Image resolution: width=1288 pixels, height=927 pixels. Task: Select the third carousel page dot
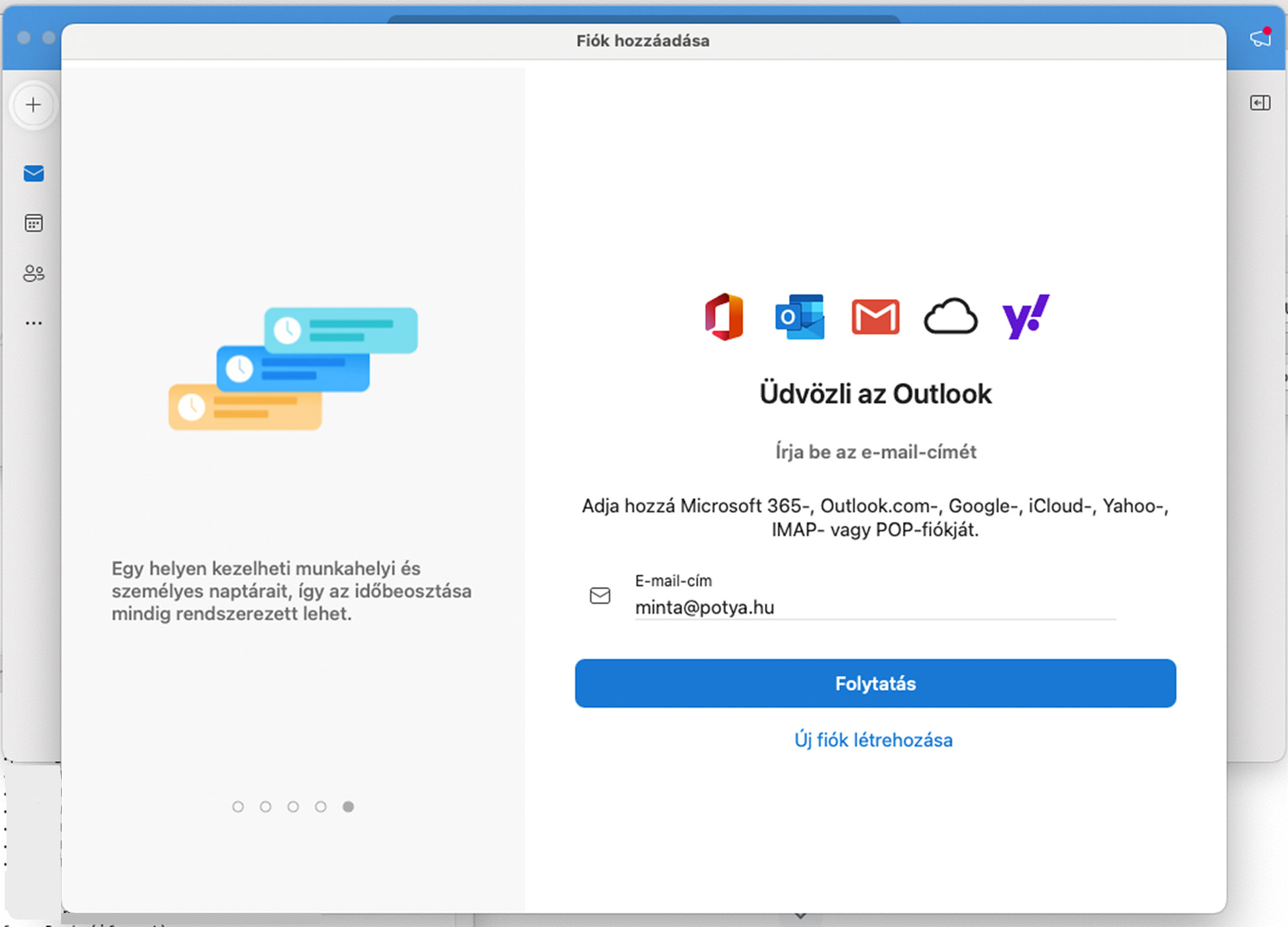(293, 807)
